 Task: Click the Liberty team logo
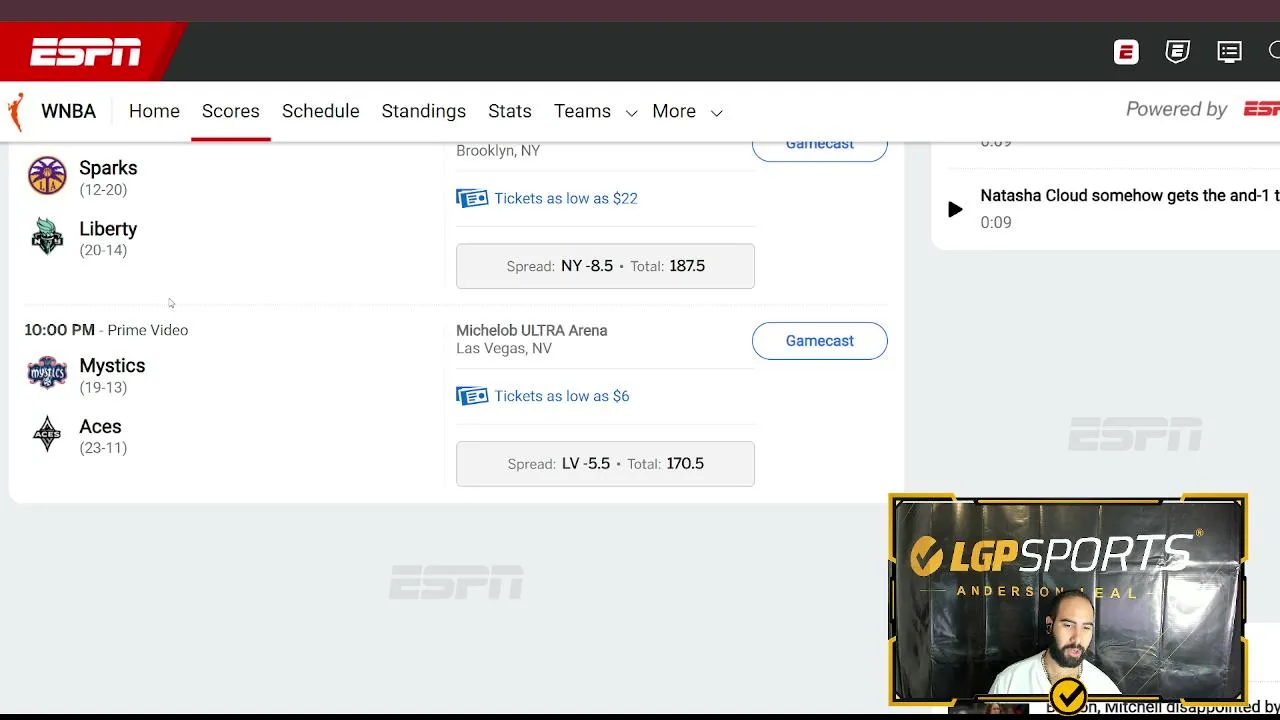pyautogui.click(x=47, y=237)
